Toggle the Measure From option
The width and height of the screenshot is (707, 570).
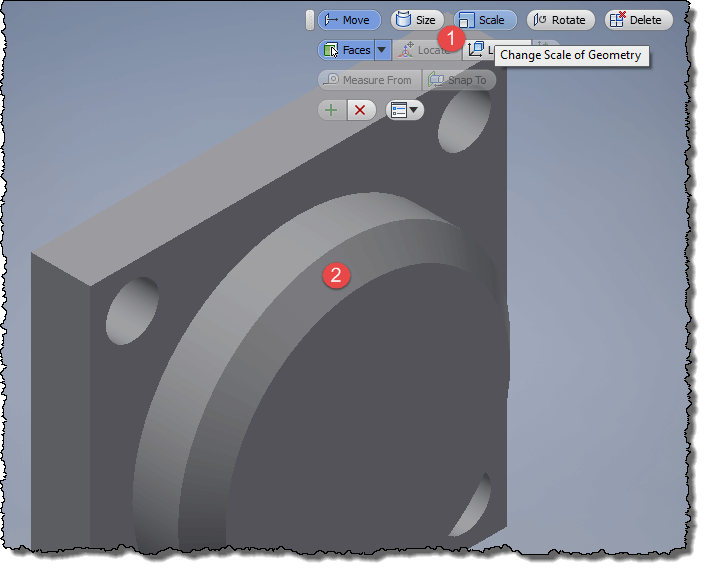[x=368, y=80]
